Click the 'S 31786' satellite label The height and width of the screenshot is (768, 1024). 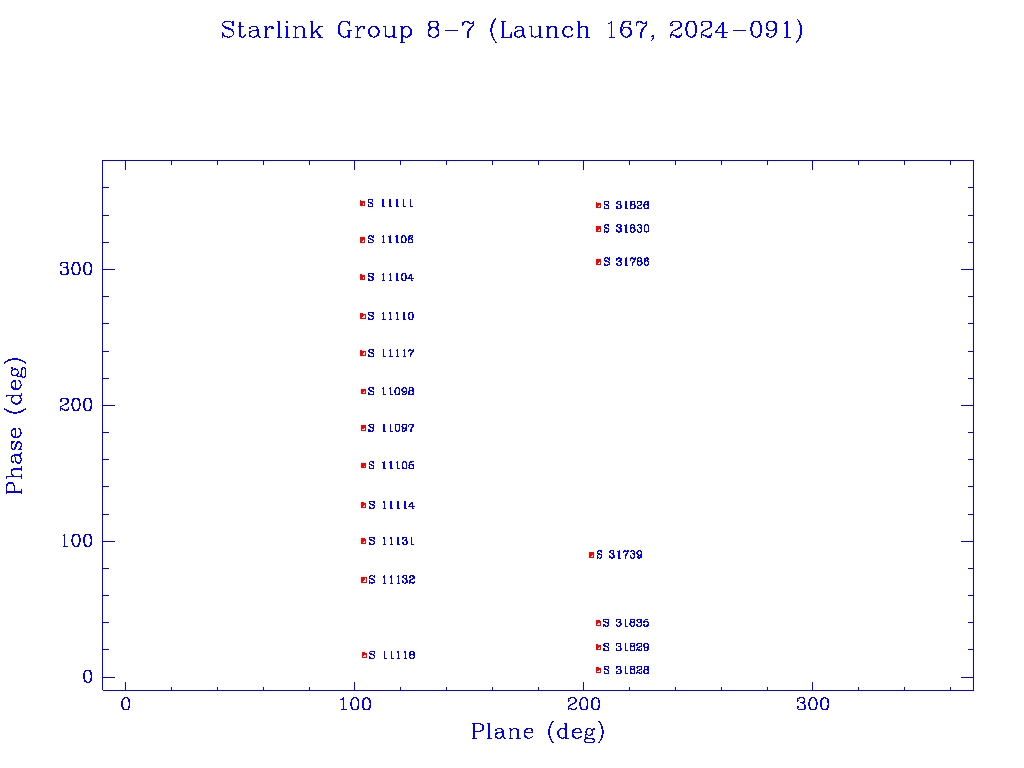(626, 263)
